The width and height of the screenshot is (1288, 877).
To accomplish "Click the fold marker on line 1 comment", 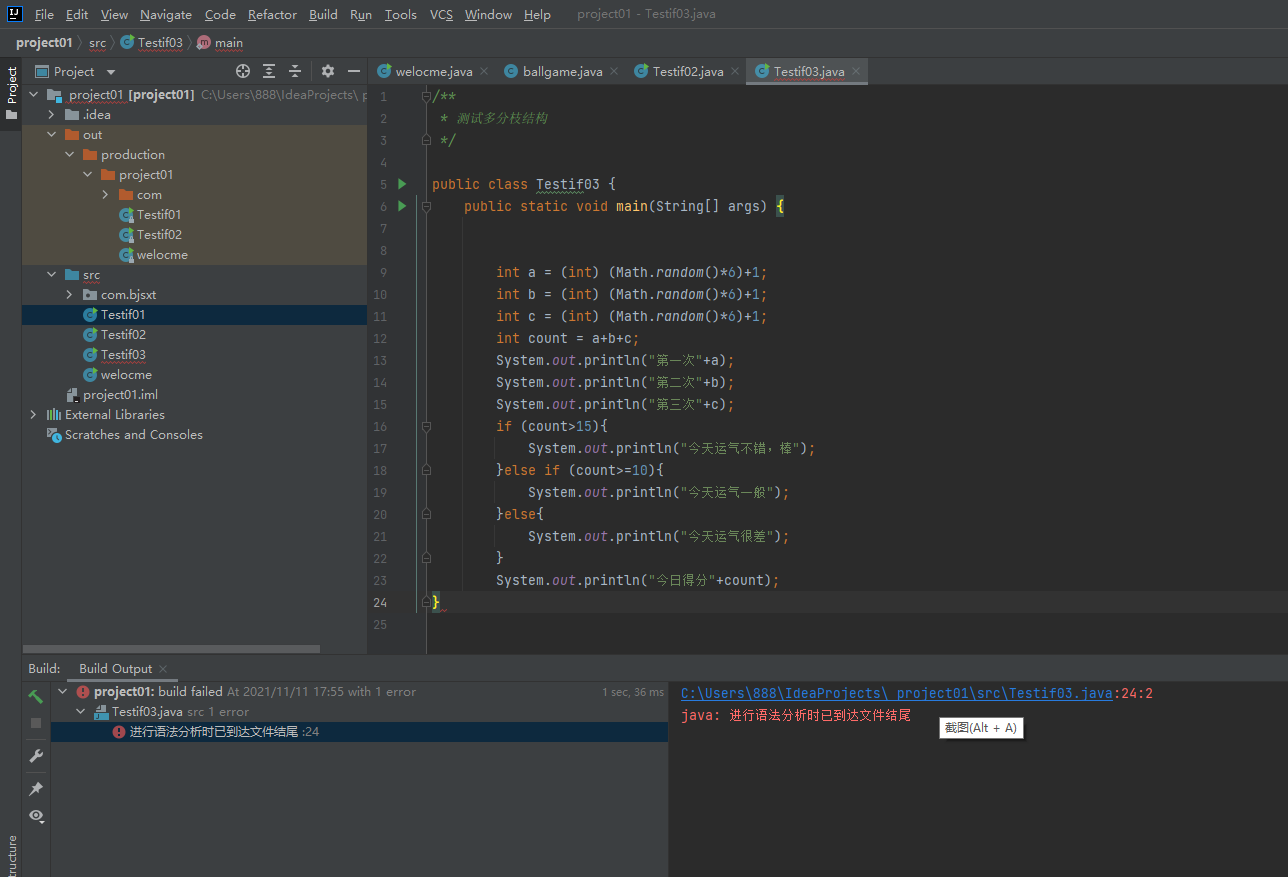I will coord(426,96).
